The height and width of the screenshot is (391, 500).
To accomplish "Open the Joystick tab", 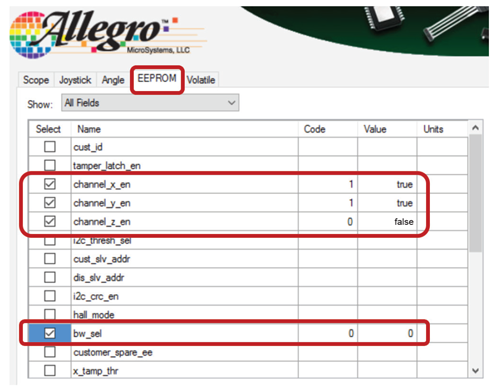I will tap(75, 80).
